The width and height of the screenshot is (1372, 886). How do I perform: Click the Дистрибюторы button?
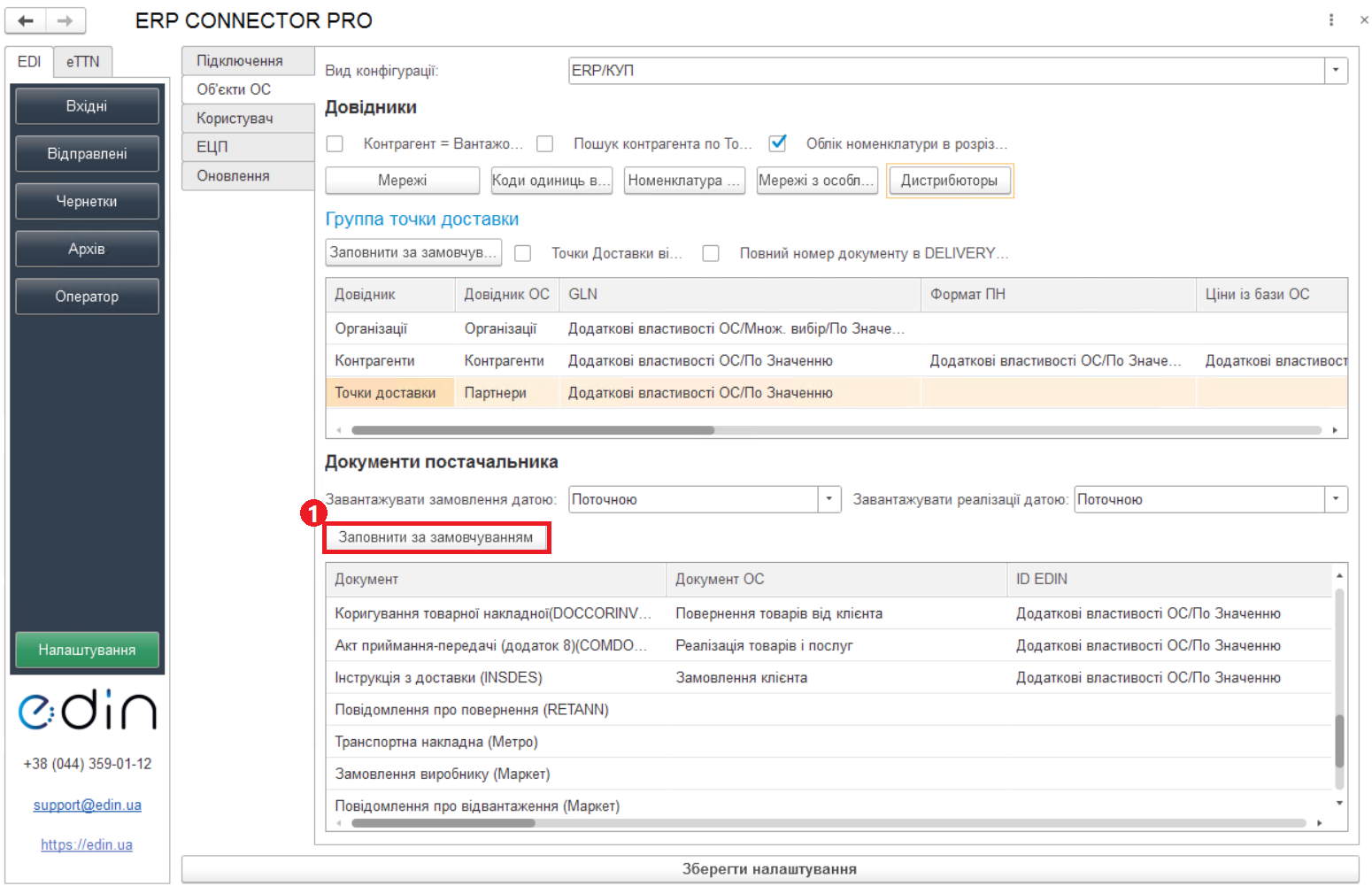[x=949, y=181]
